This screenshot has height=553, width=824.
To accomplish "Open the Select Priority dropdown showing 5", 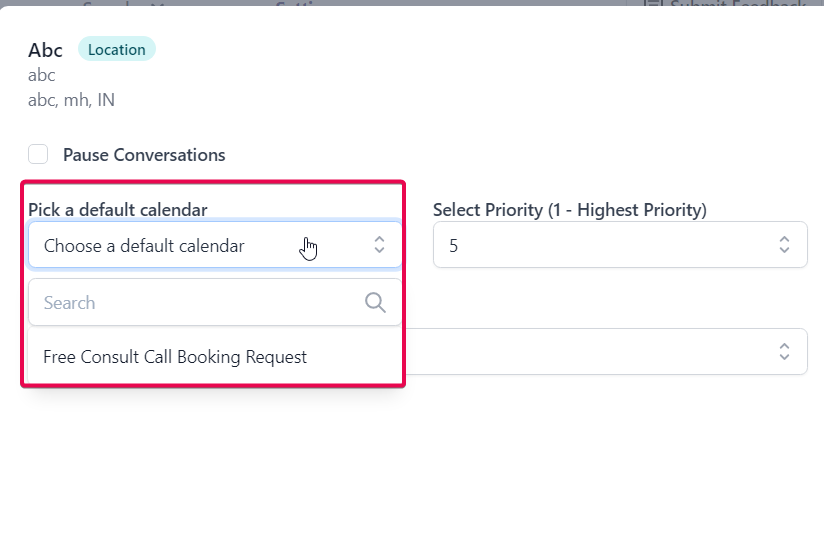I will (x=610, y=245).
